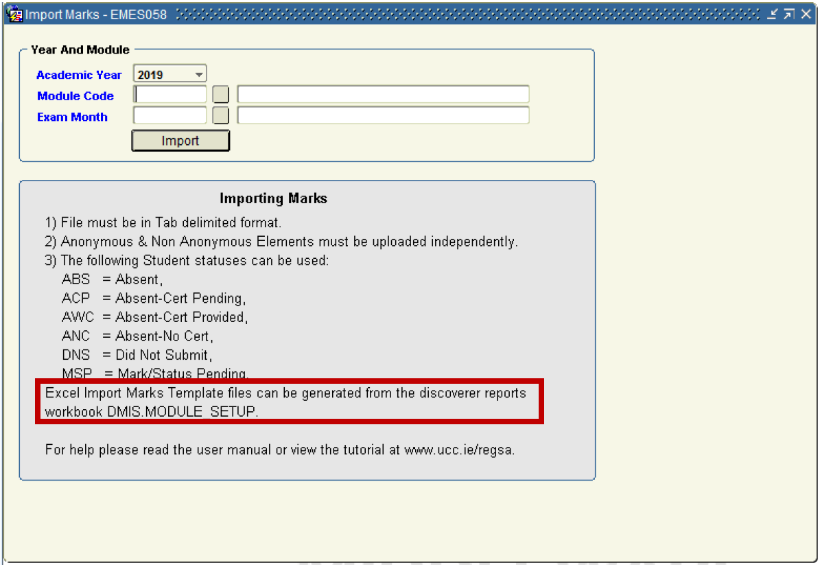The image size is (820, 565).
Task: Click the Import Marks window title icon
Action: point(15,14)
